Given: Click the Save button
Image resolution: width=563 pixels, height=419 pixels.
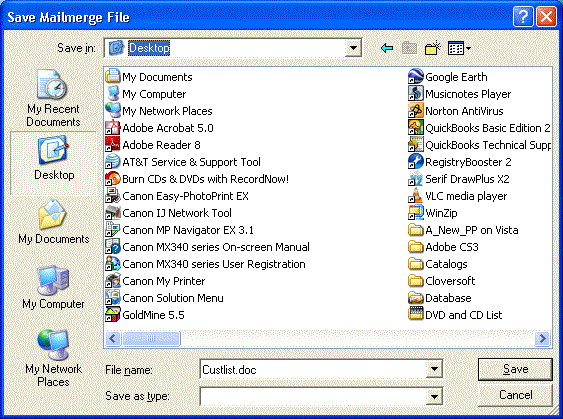Looking at the screenshot, I should coord(515,369).
